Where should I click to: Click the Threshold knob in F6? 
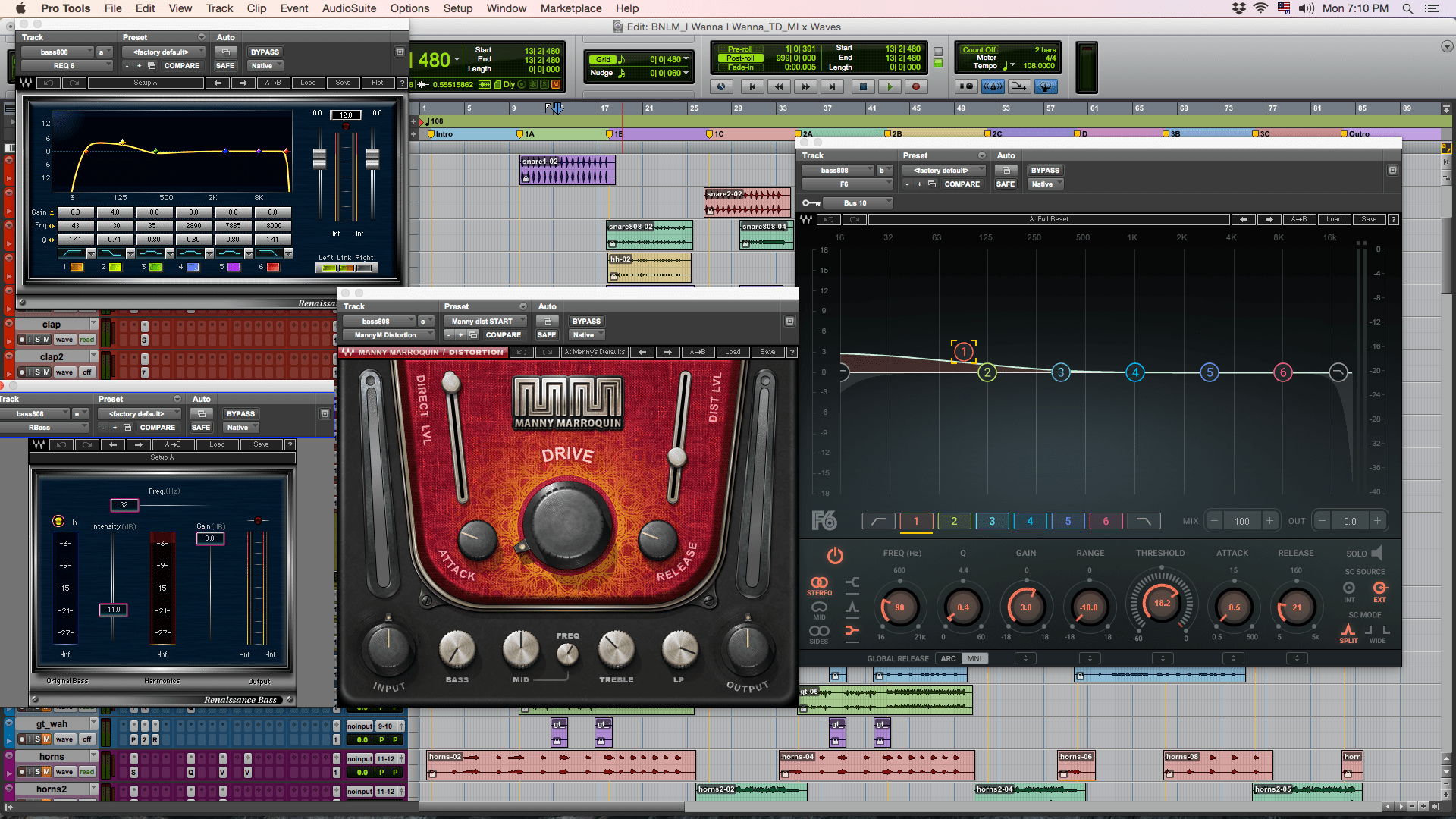pyautogui.click(x=1161, y=604)
